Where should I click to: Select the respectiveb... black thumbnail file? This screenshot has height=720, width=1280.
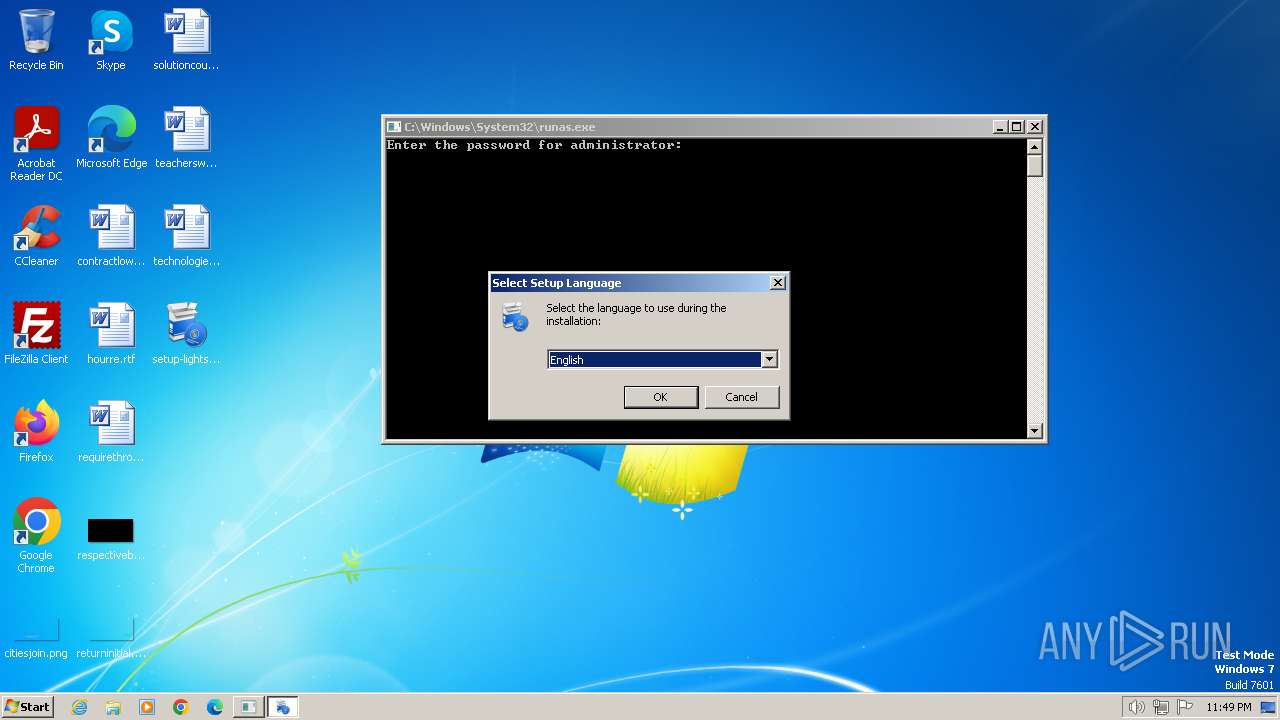[111, 538]
